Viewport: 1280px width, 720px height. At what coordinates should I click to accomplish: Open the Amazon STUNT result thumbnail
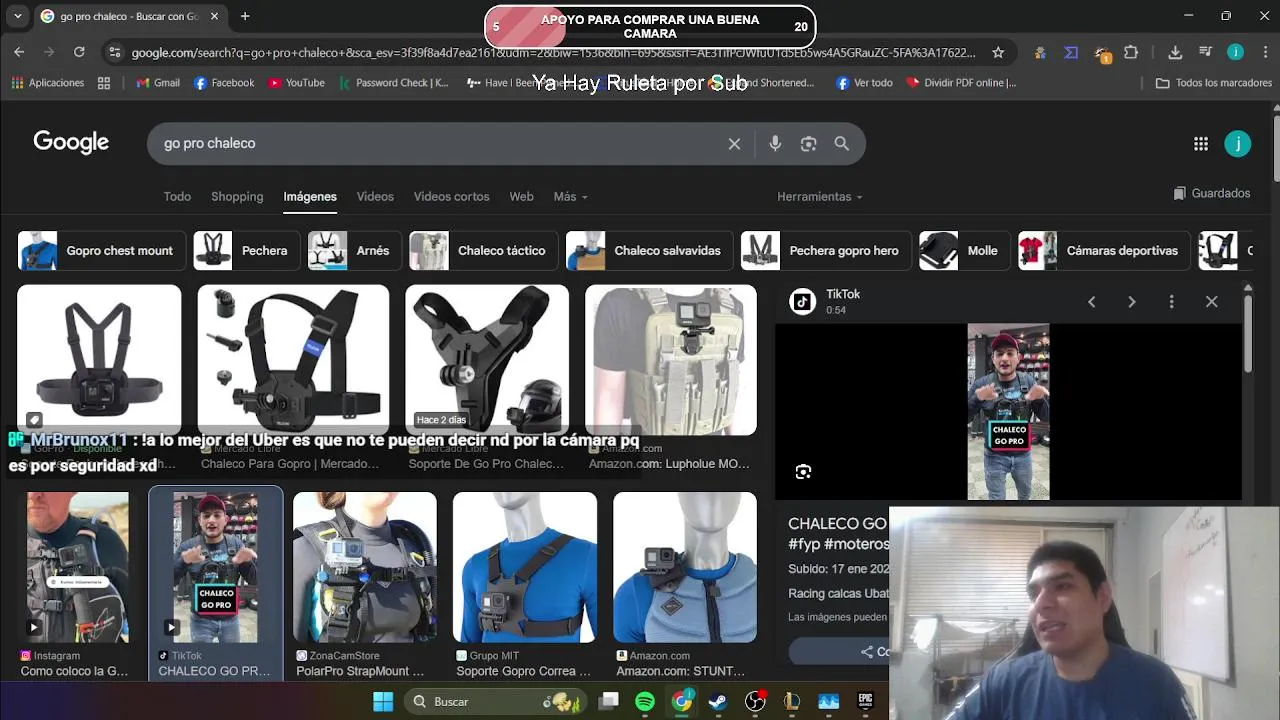685,567
